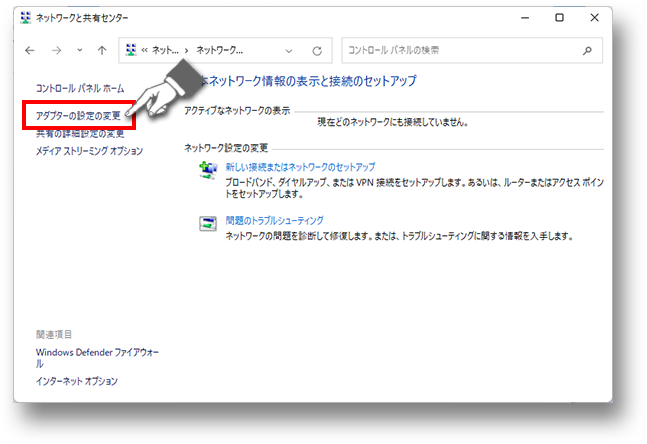Select the ネットワーク... breadcrumb segment

(x=220, y=50)
